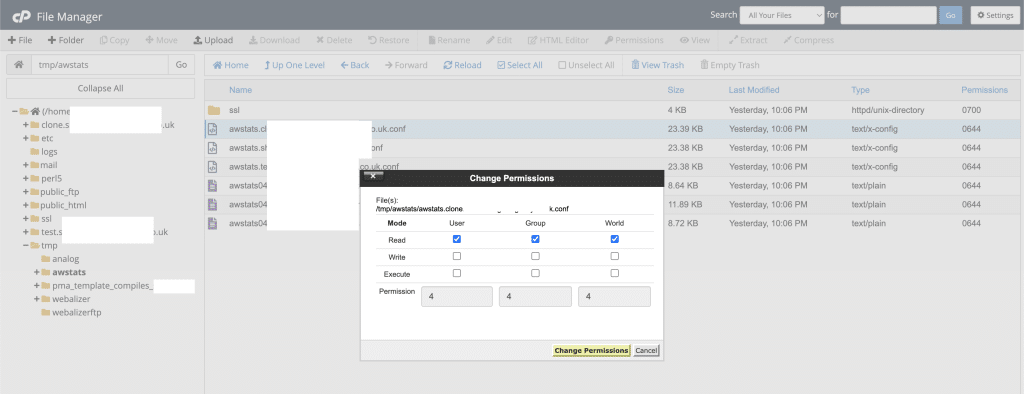Navigate Back

(x=355, y=65)
